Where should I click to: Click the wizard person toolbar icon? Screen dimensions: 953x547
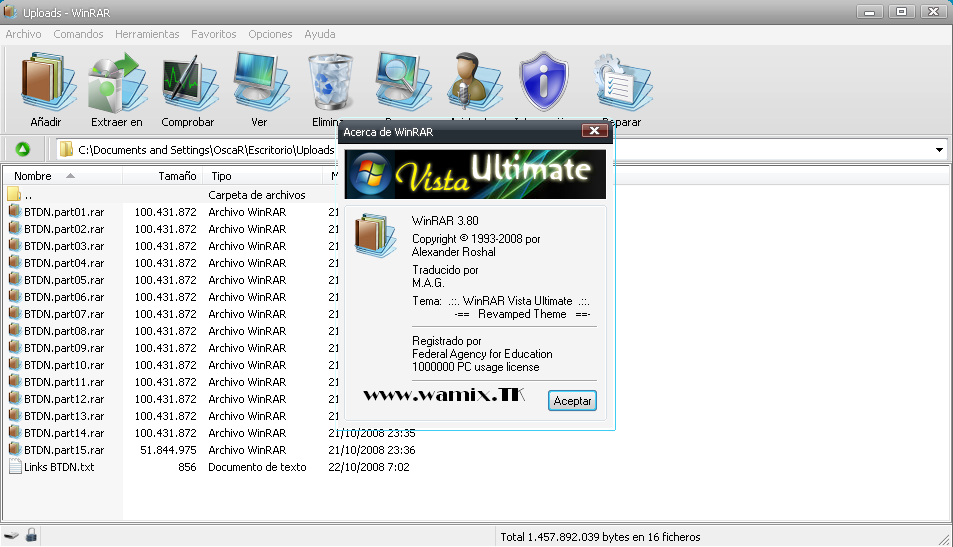point(474,81)
